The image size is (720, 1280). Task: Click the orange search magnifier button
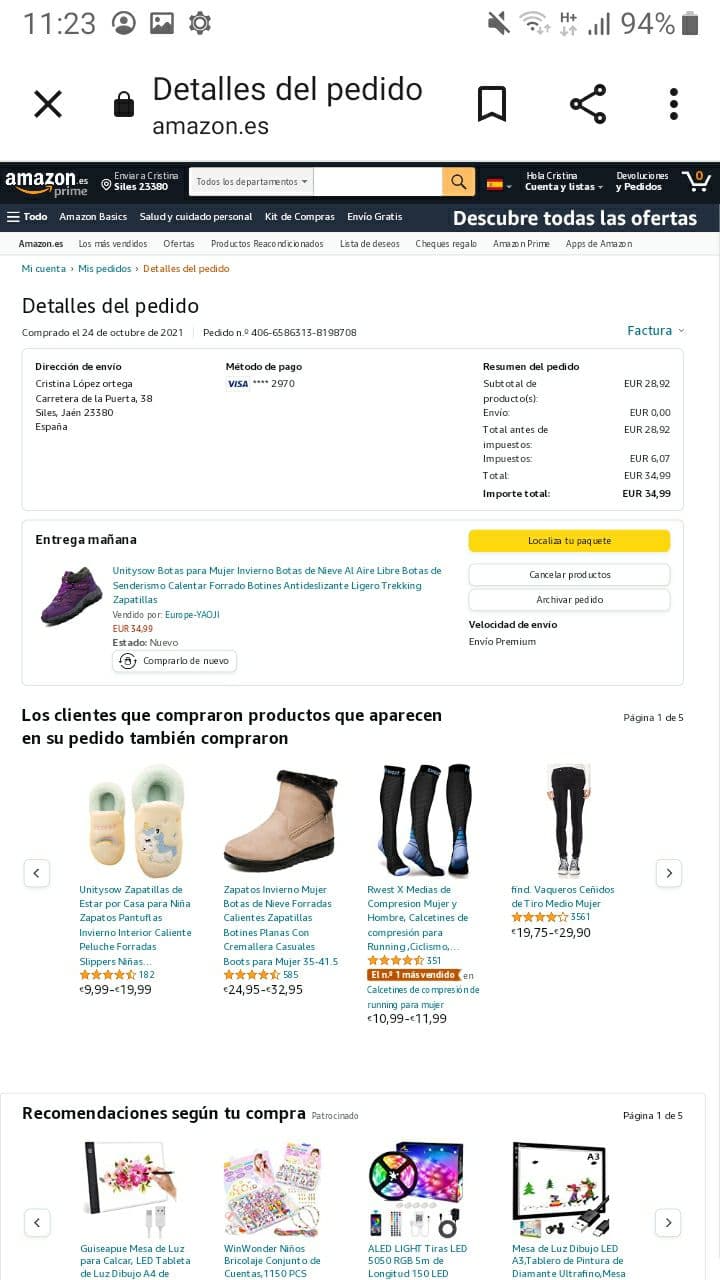(x=458, y=182)
